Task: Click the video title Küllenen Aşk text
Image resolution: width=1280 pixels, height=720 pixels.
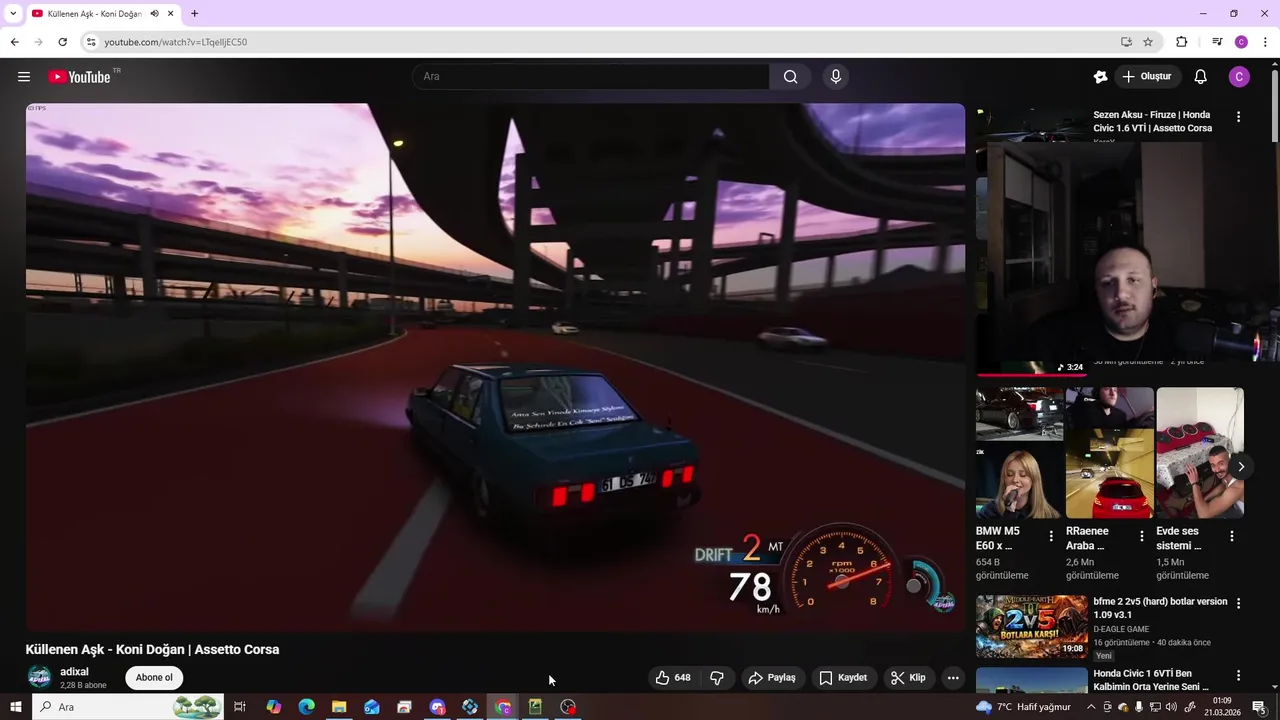Action: click(152, 650)
